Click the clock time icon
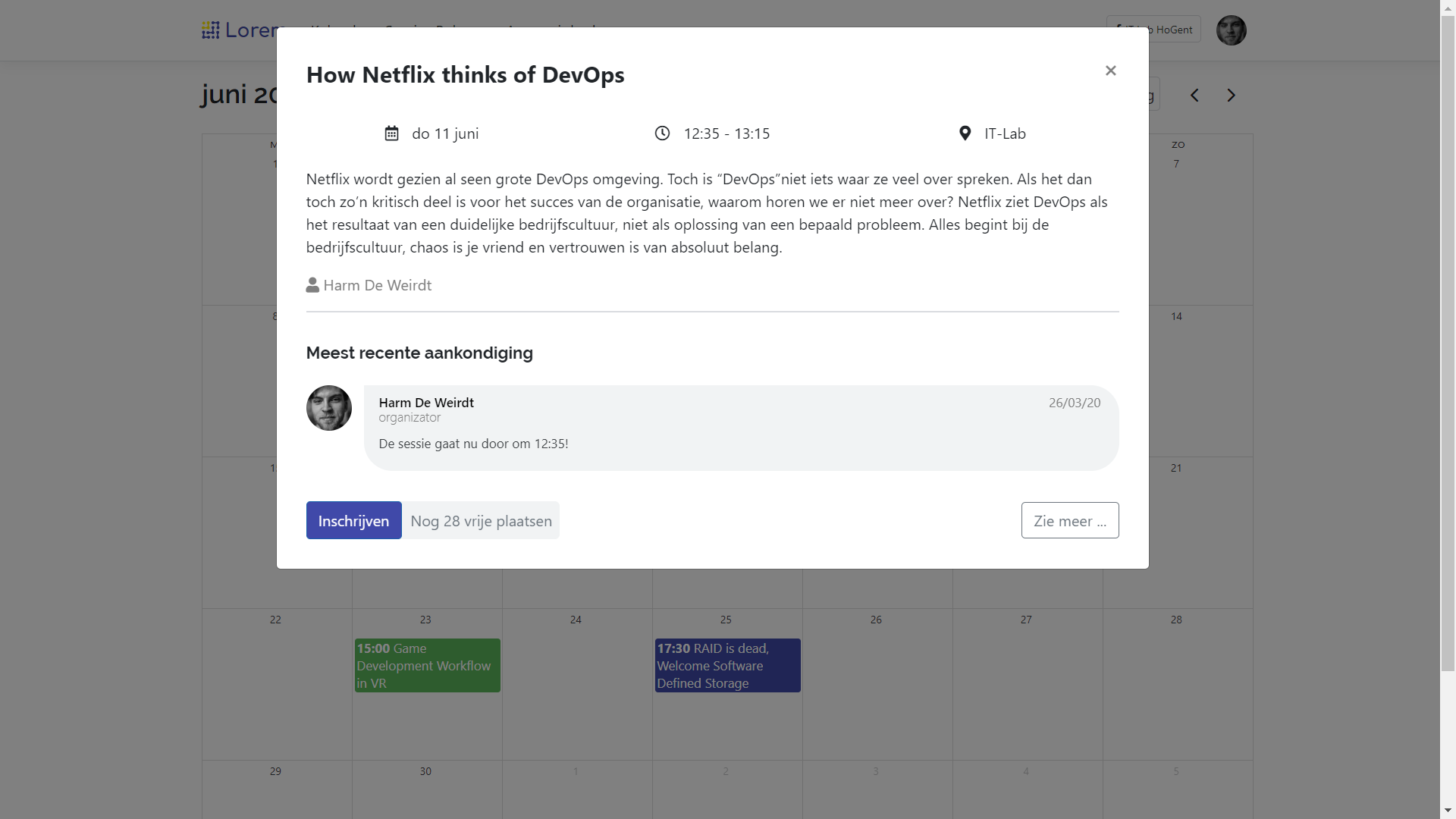The image size is (1456, 819). tap(662, 133)
